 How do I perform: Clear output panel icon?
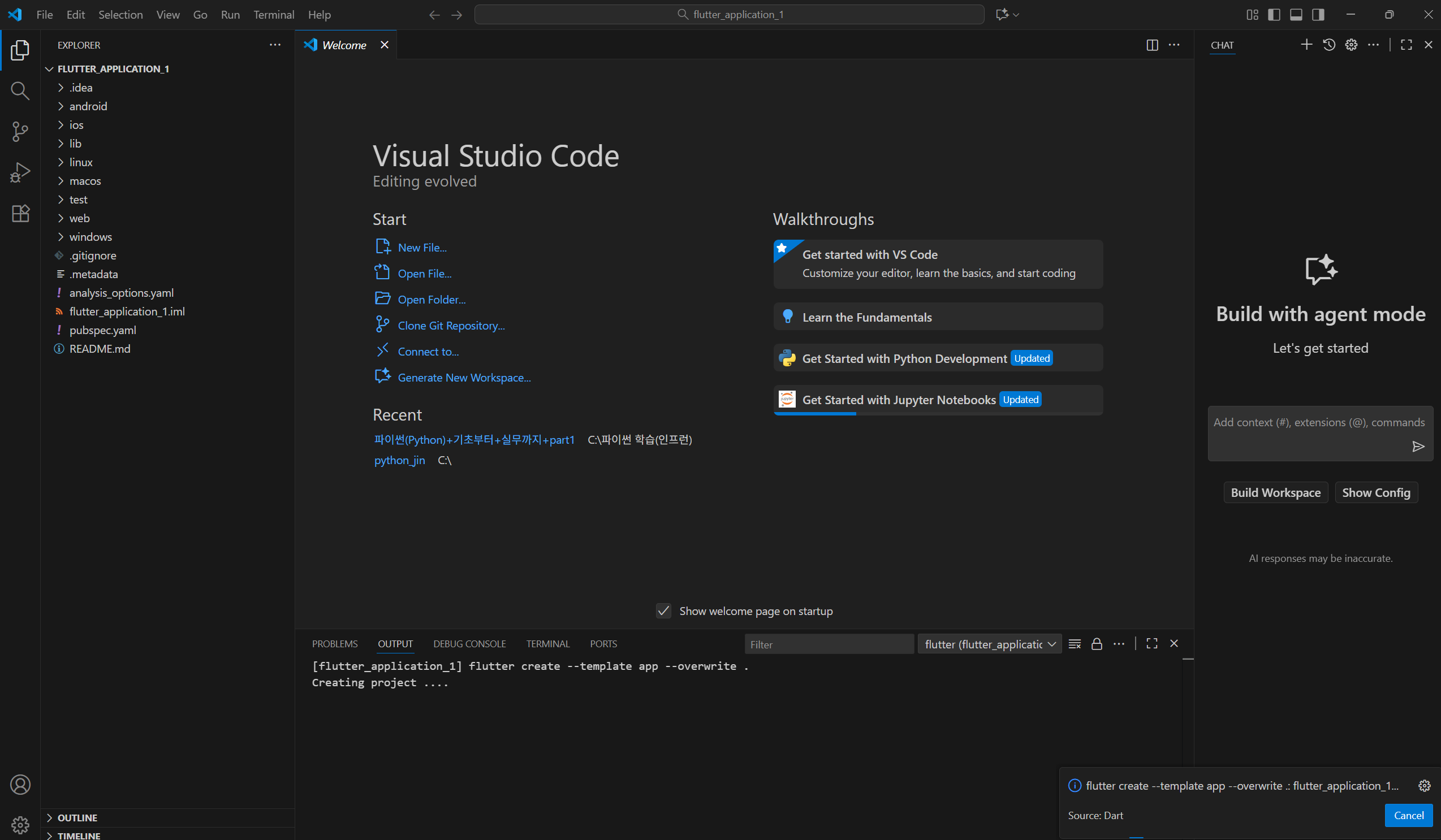pyautogui.click(x=1075, y=644)
